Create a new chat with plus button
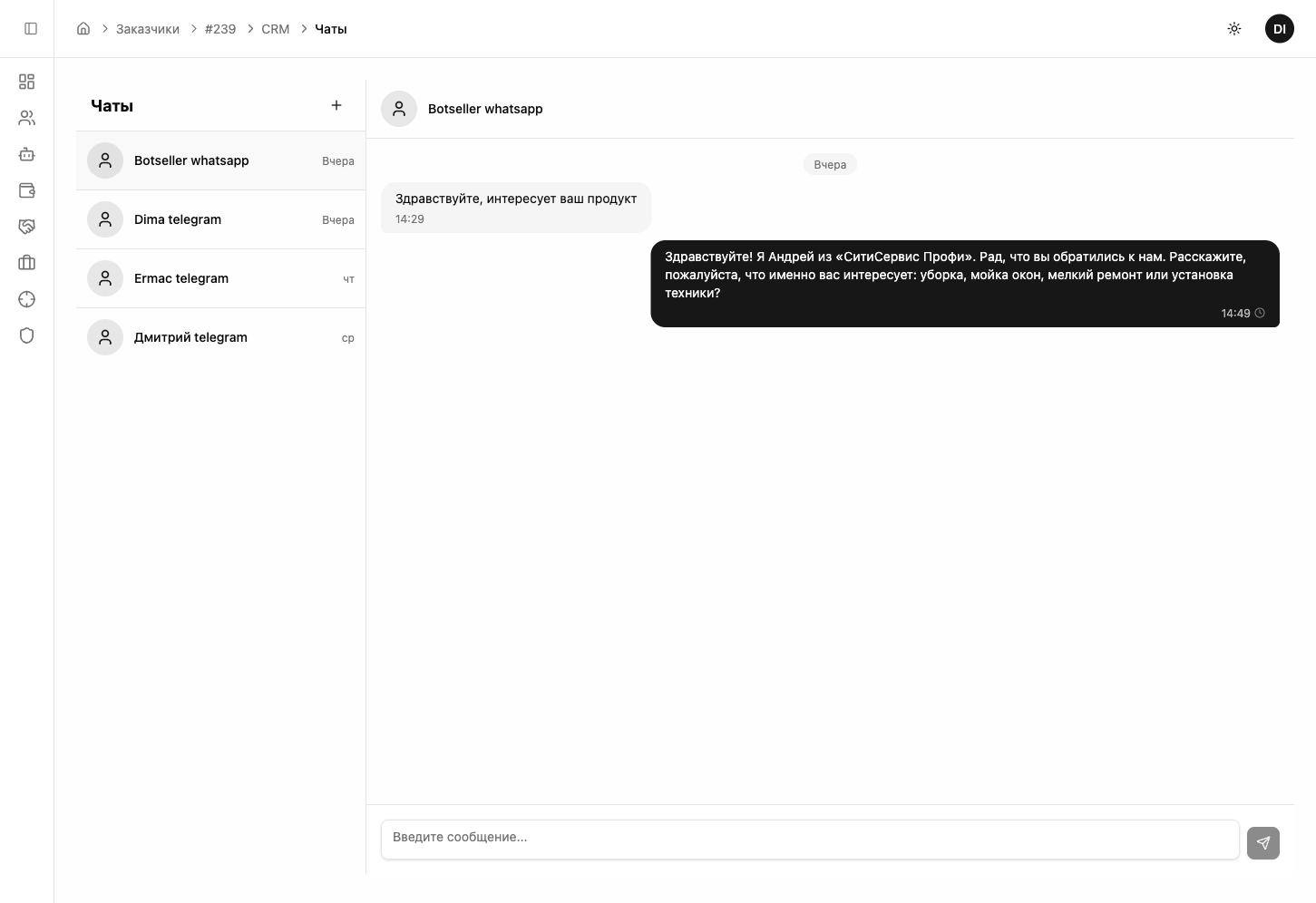Viewport: 1316px width, 903px height. pos(336,105)
